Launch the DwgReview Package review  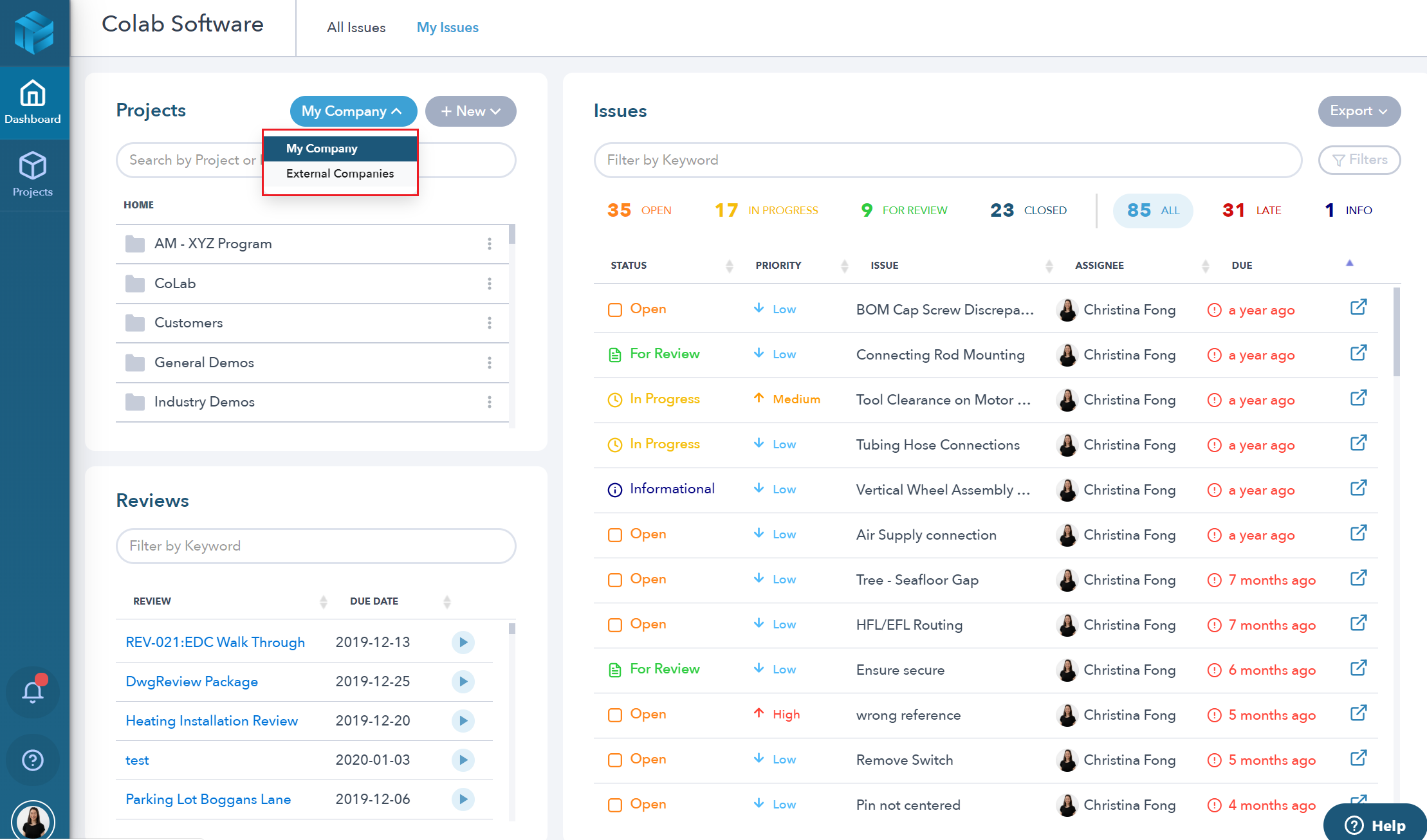[463, 681]
